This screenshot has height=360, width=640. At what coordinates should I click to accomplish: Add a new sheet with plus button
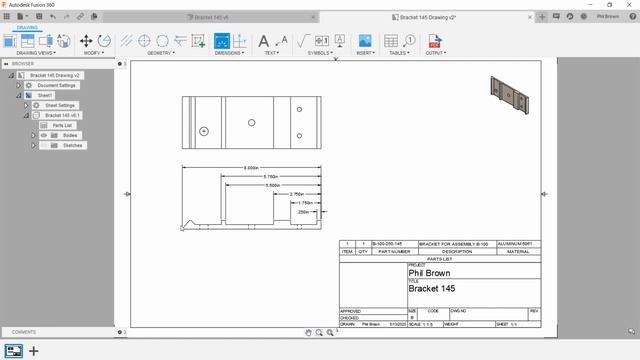pyautogui.click(x=34, y=351)
